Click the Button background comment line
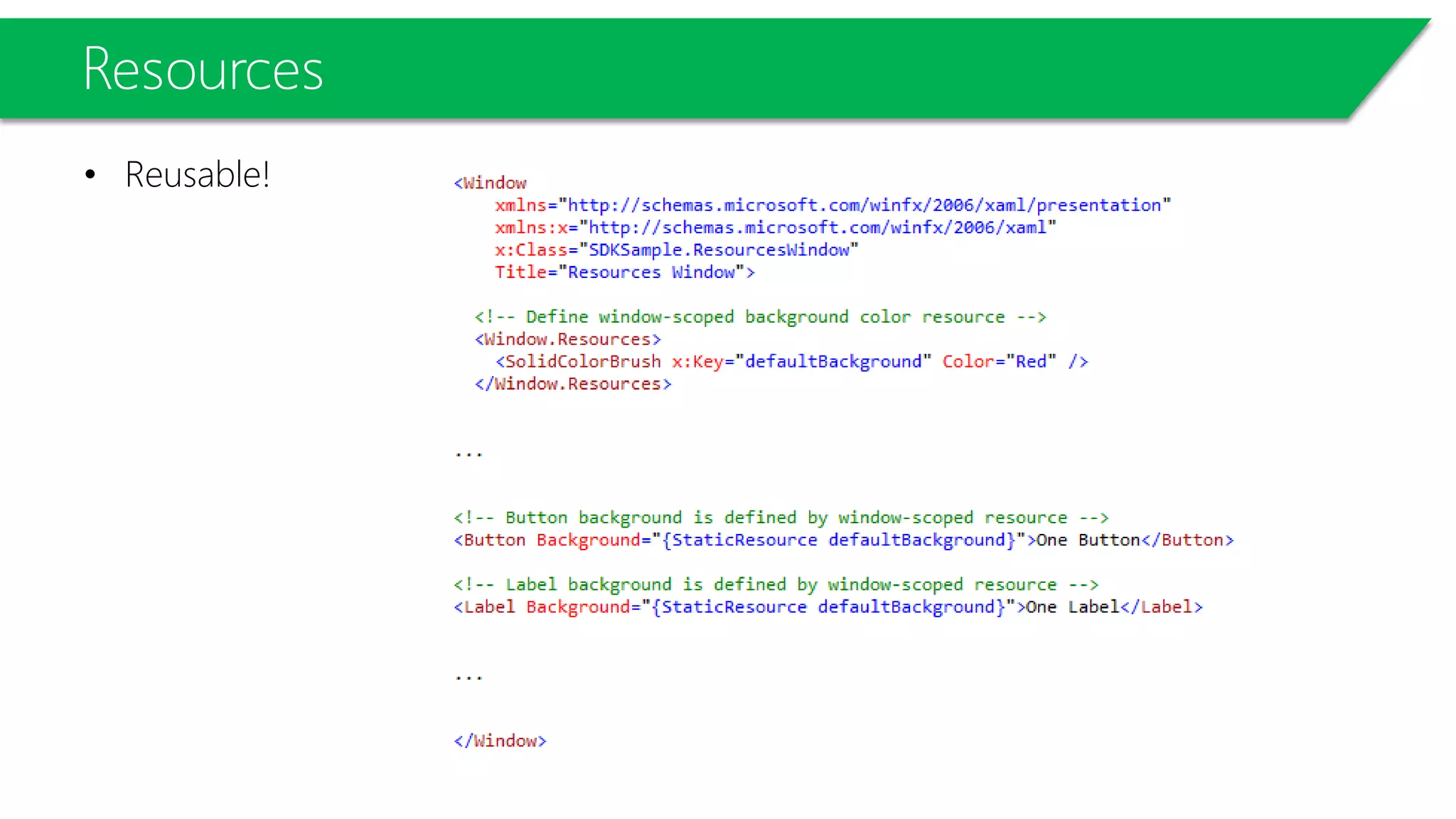1456x819 pixels. 781,518
